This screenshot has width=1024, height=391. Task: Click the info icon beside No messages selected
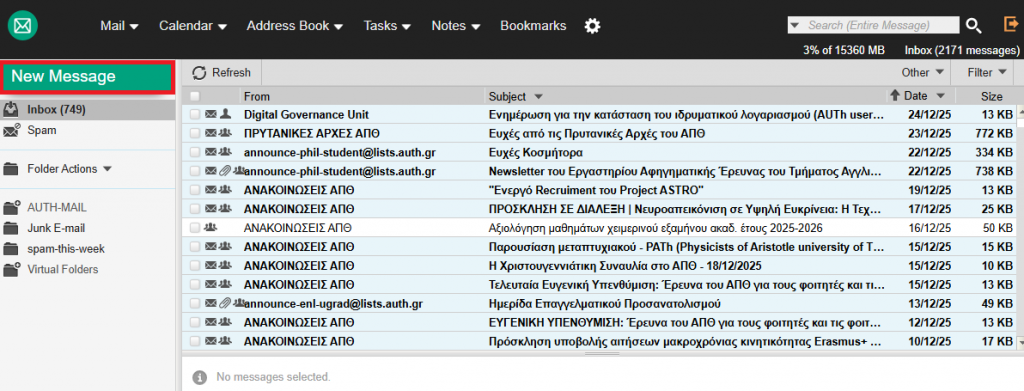point(200,377)
